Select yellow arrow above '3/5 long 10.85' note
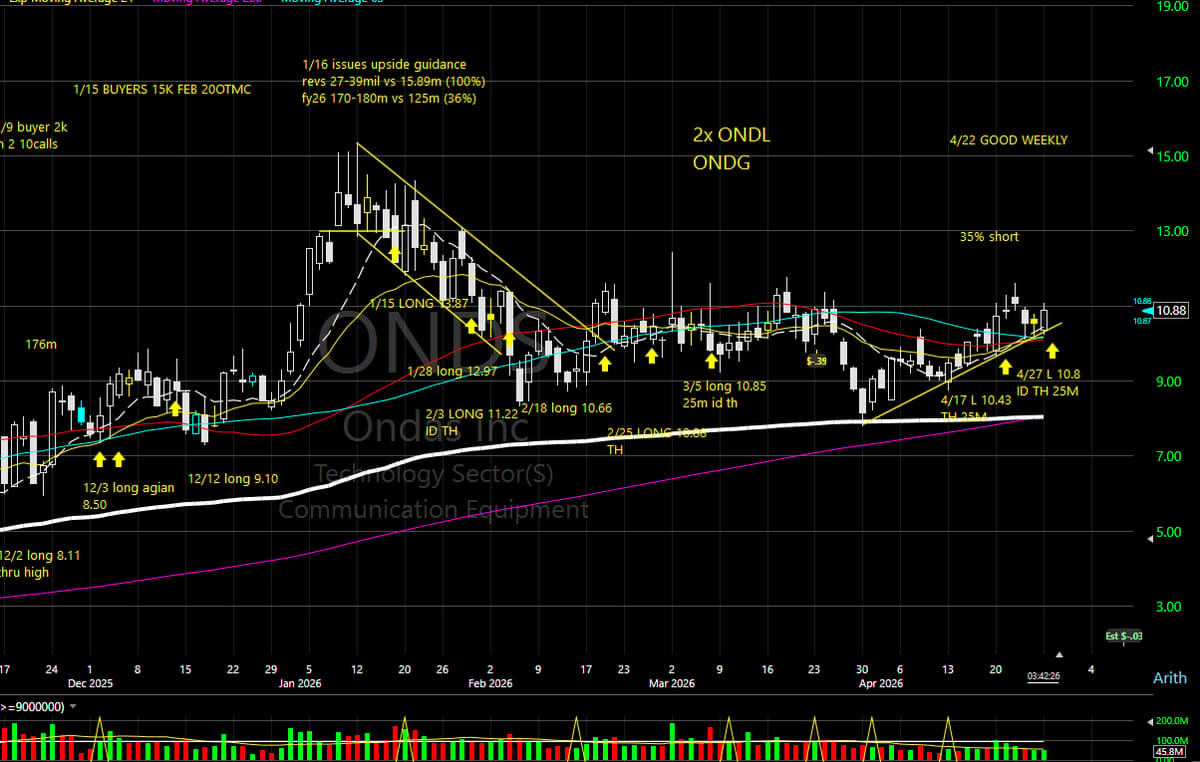This screenshot has height=762, width=1200. tap(712, 360)
